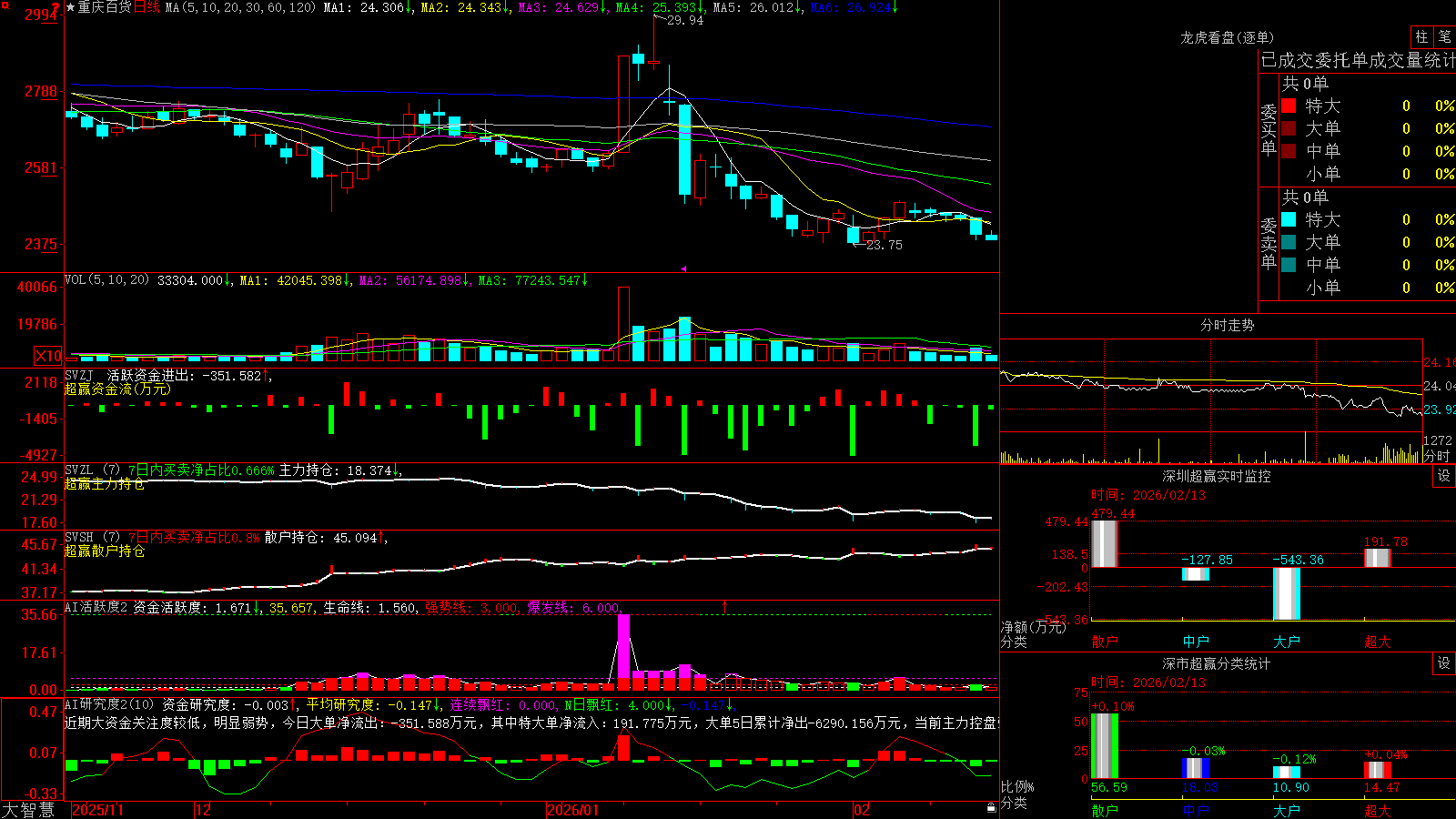This screenshot has height=819, width=1456.
Task: Click the 超大 bar showing 191.78
Action: click(x=1378, y=558)
